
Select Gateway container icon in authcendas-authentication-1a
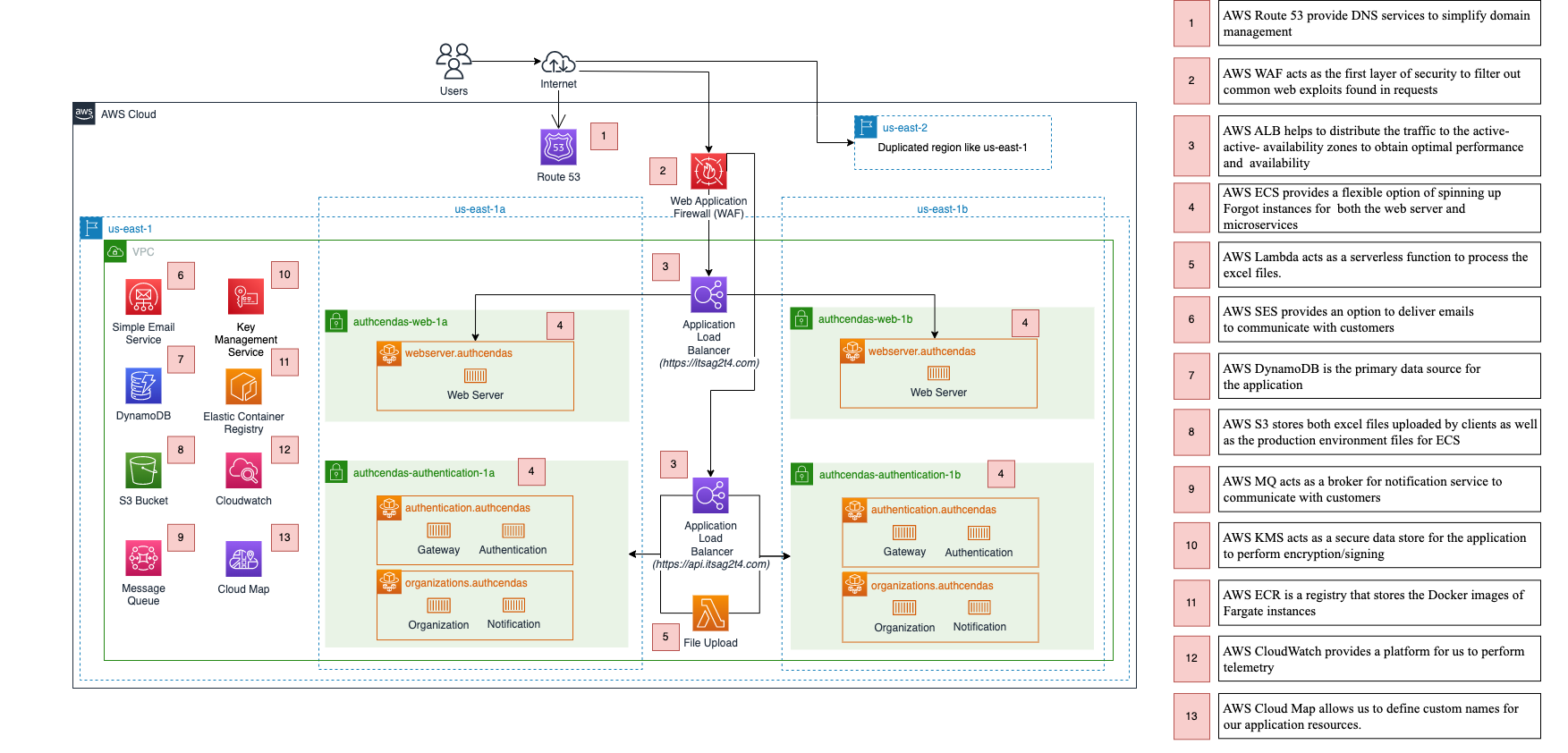coord(438,530)
